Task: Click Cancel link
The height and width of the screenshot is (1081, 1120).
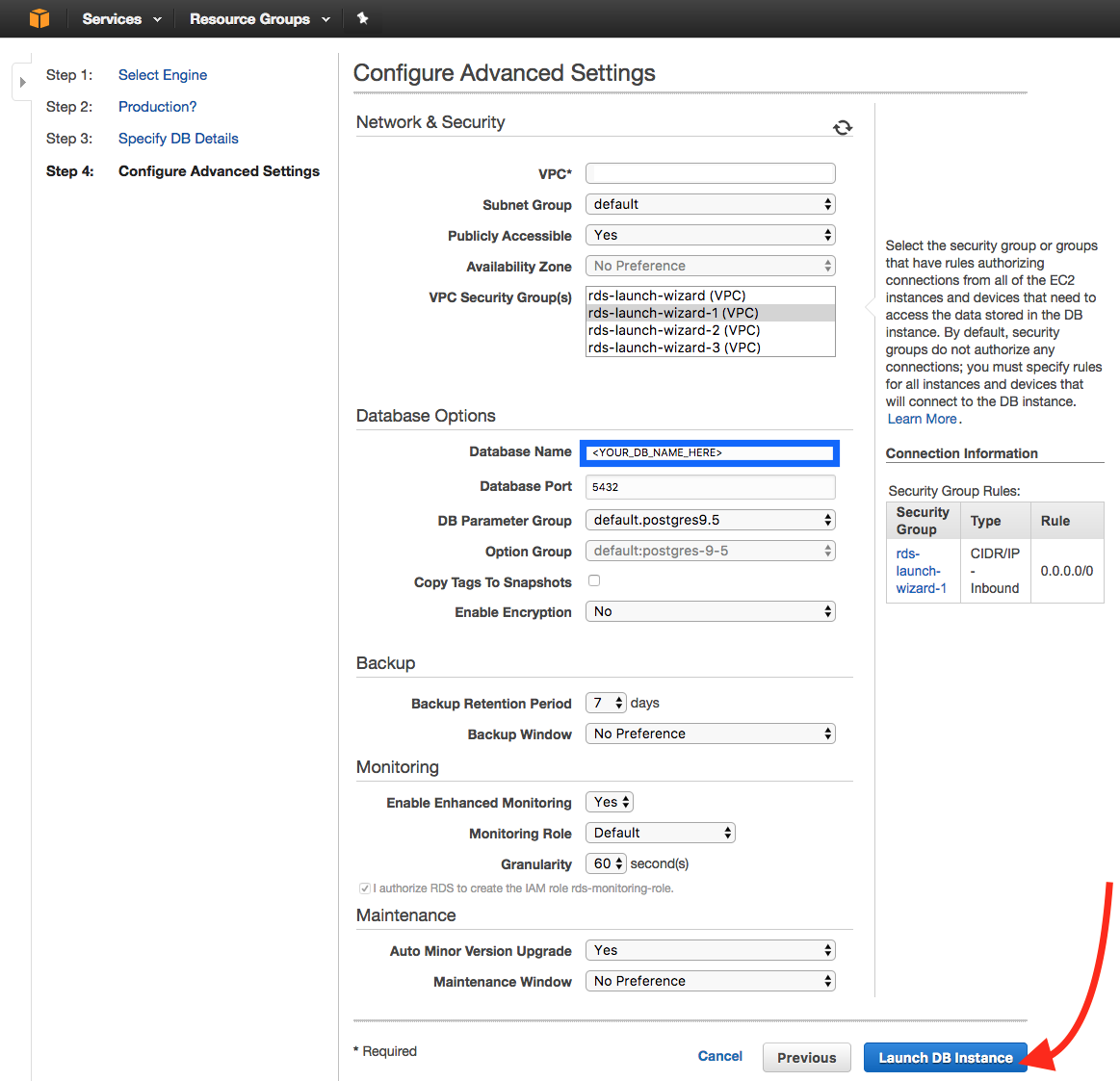Action: 720,1056
